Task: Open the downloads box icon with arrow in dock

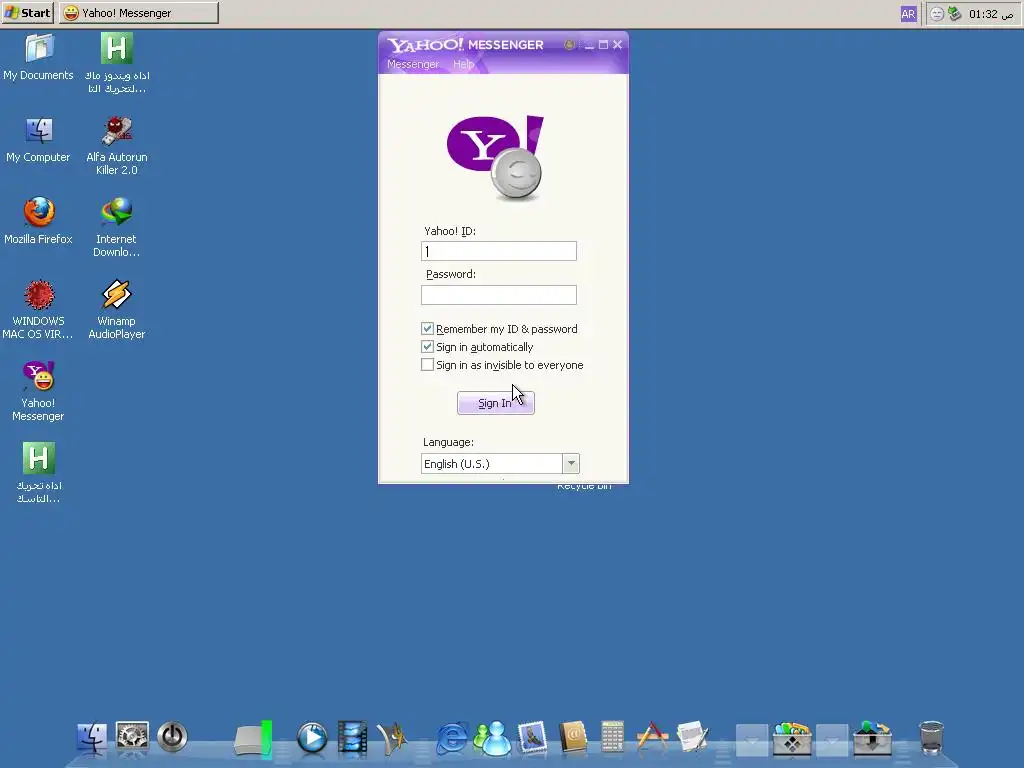Action: click(x=872, y=737)
